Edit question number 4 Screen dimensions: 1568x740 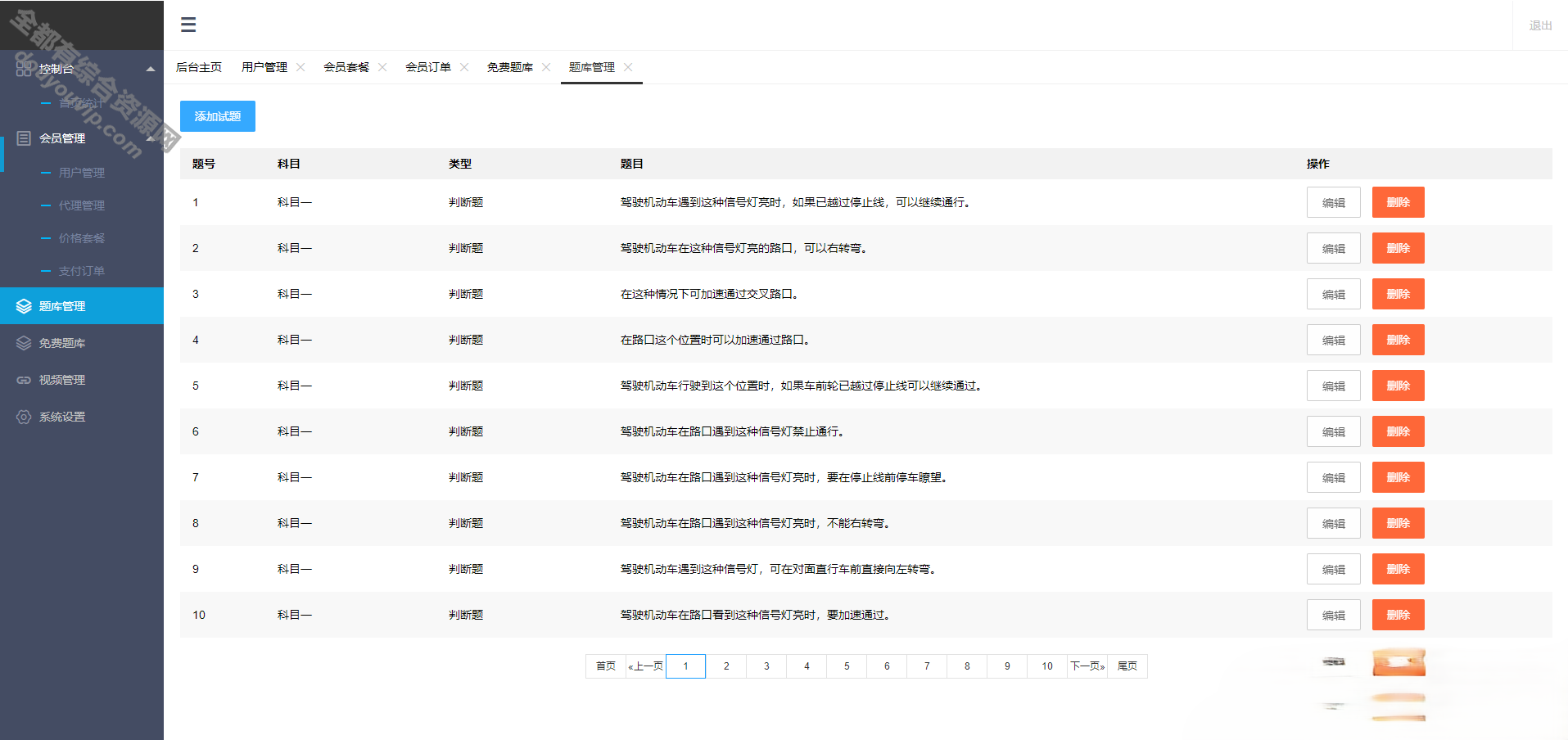1333,340
